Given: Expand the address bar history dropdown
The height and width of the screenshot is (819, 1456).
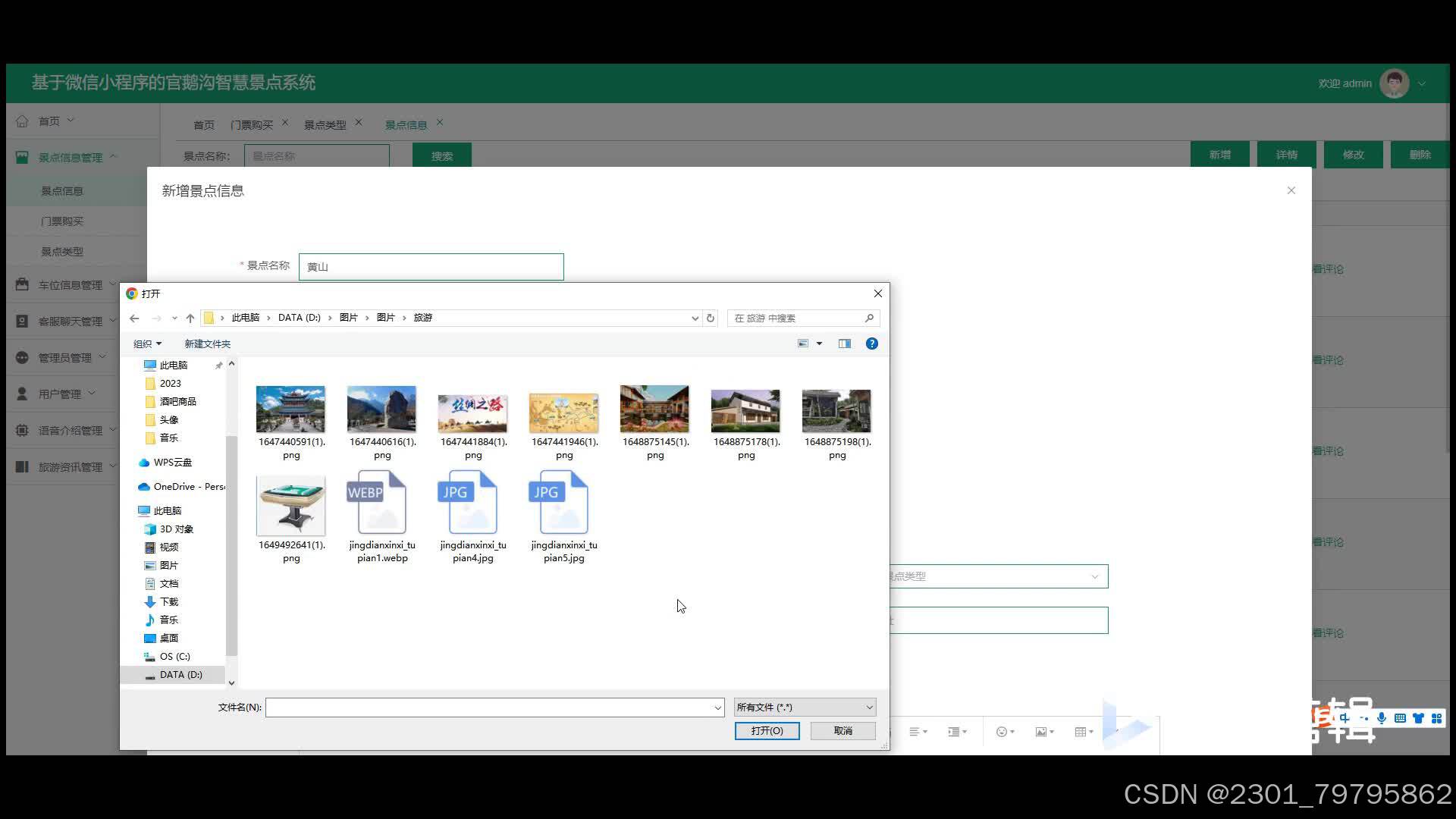Looking at the screenshot, I should pyautogui.click(x=695, y=318).
